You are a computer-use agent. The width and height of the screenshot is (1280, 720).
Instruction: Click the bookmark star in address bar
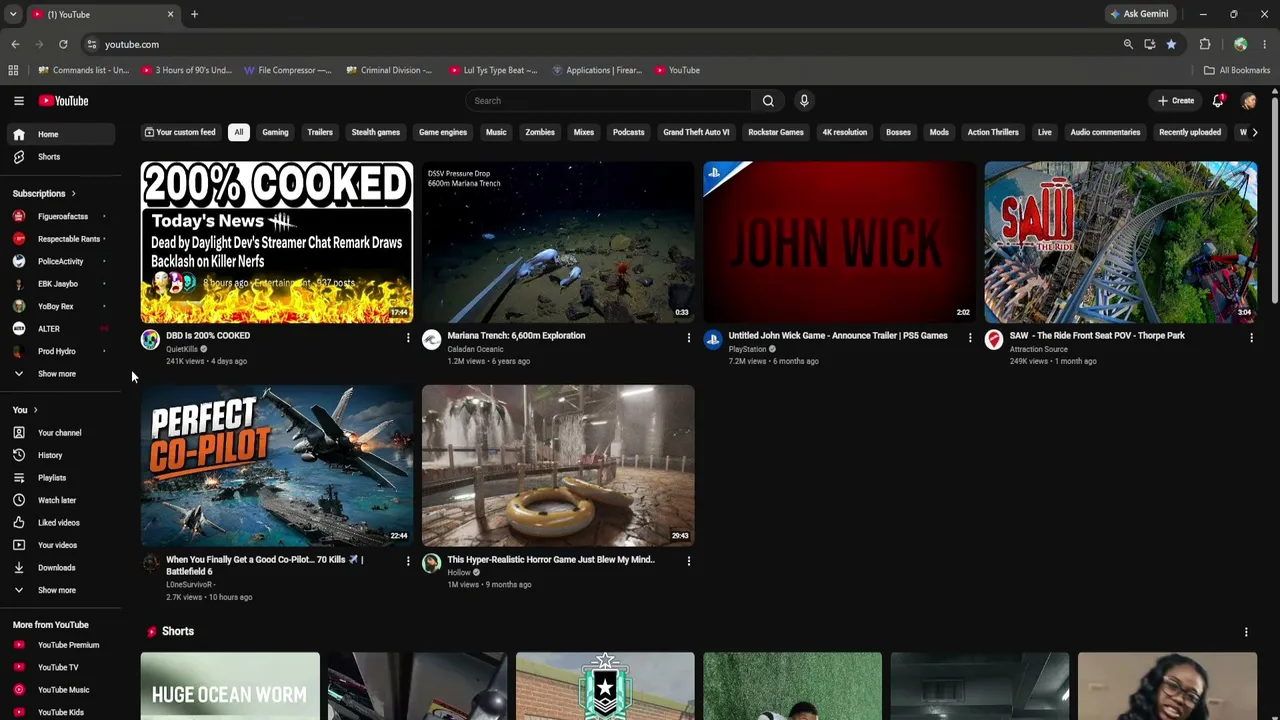(x=1171, y=44)
